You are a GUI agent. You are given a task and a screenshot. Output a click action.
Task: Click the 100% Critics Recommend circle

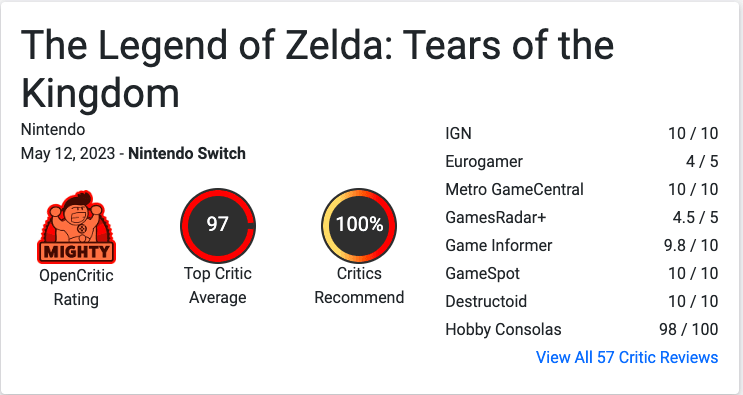tap(359, 226)
